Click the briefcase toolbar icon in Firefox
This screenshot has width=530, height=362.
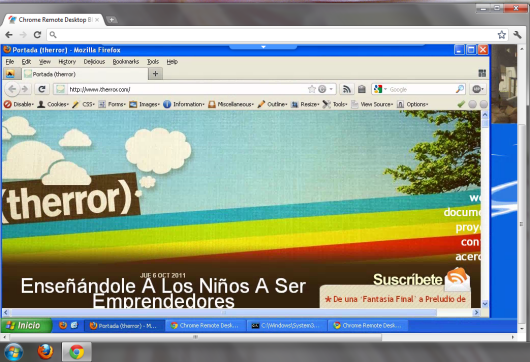[362, 89]
